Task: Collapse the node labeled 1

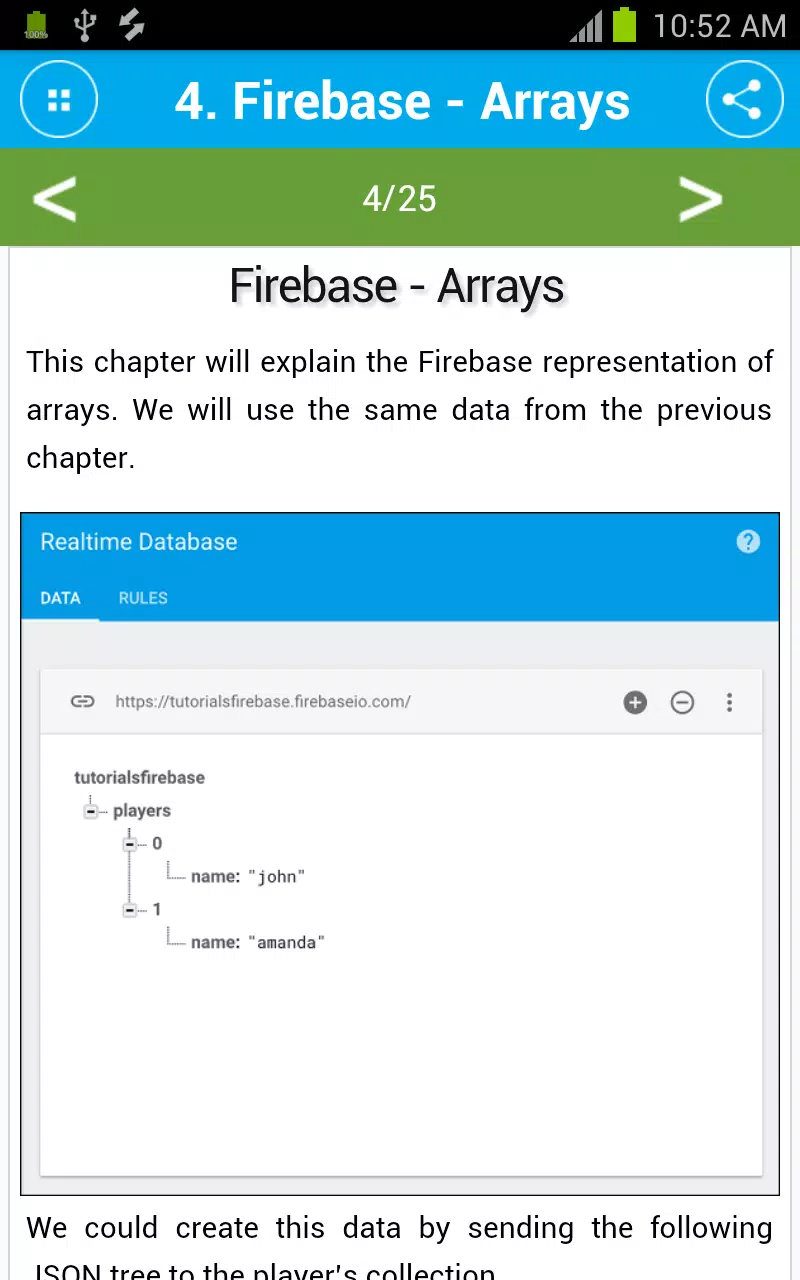Action: point(129,910)
